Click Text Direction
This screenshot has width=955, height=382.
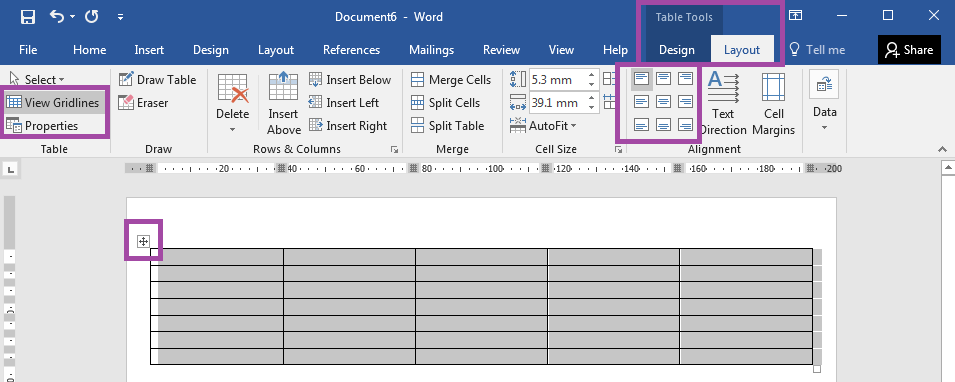click(723, 104)
